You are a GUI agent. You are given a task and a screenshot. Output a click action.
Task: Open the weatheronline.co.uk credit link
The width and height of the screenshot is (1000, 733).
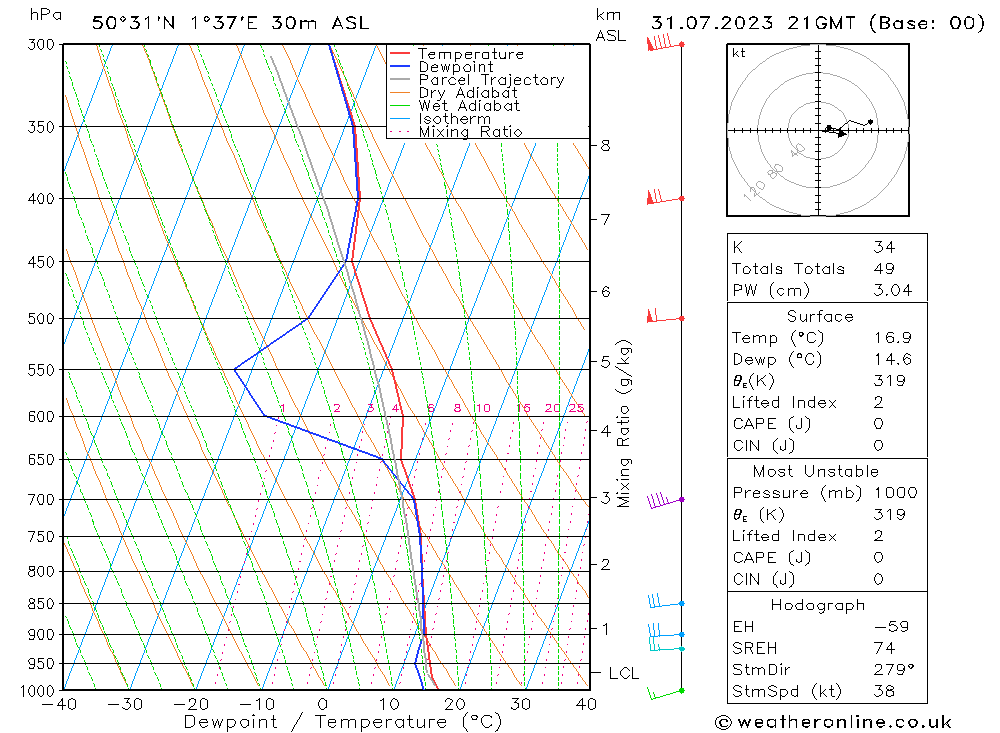click(x=834, y=722)
